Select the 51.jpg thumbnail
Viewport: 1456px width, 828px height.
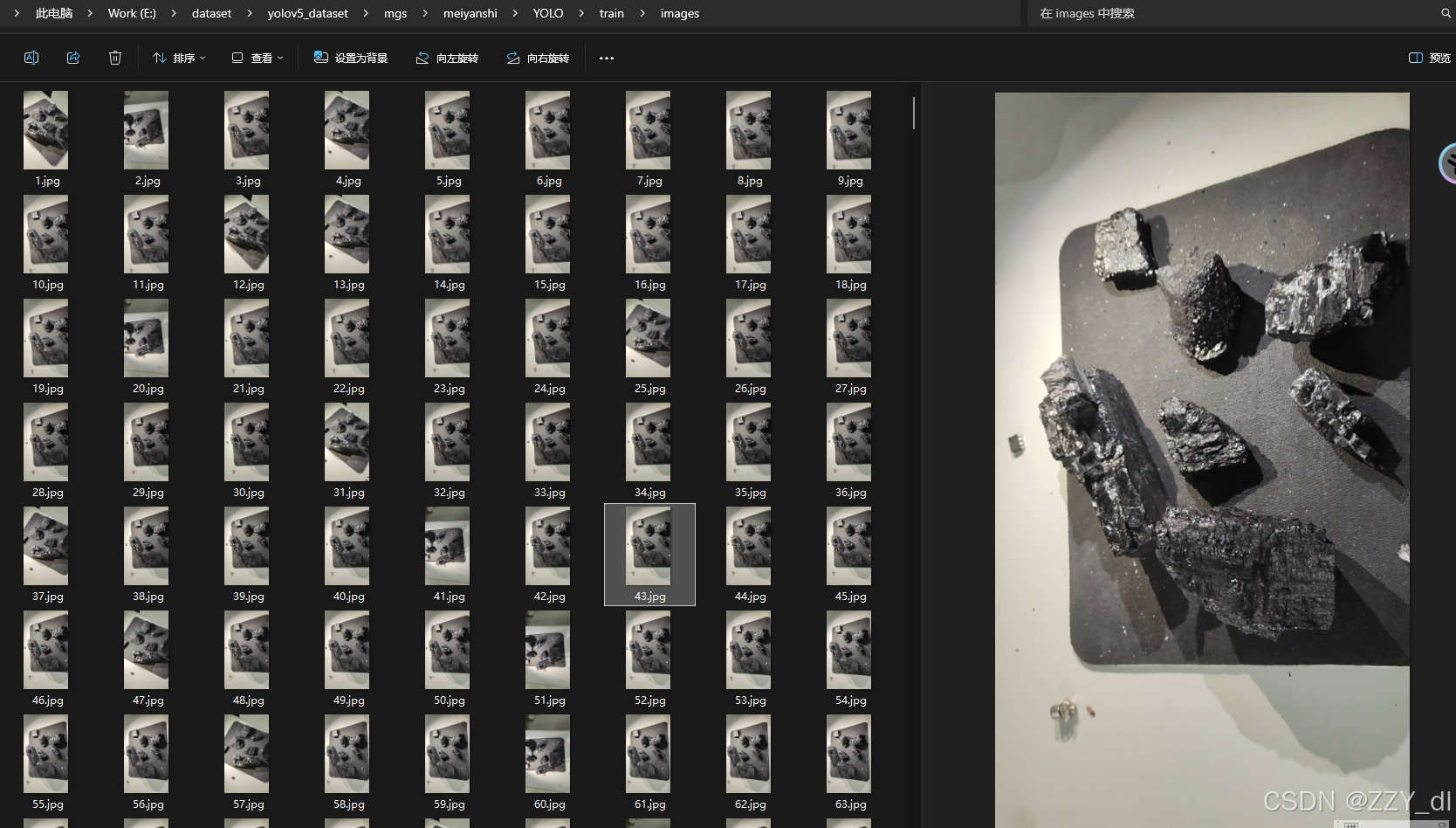point(547,650)
